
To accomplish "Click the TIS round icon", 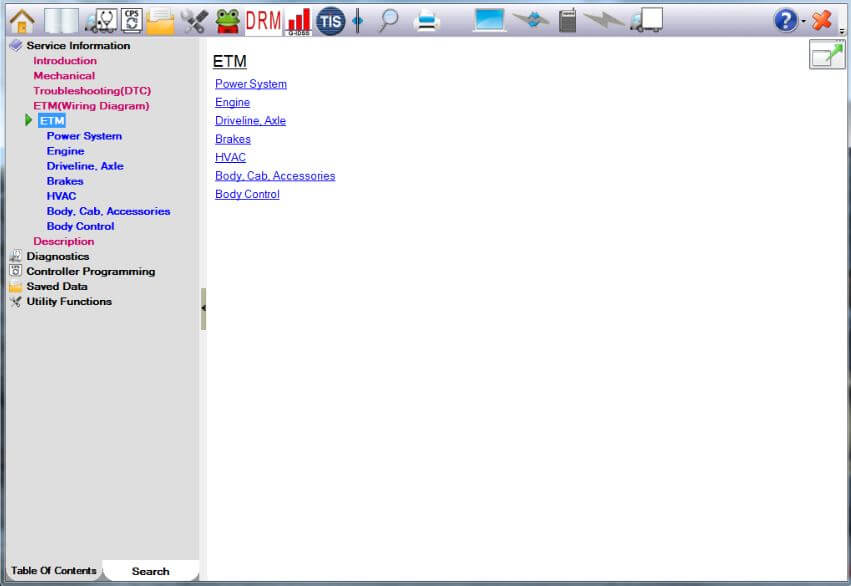I will click(330, 20).
